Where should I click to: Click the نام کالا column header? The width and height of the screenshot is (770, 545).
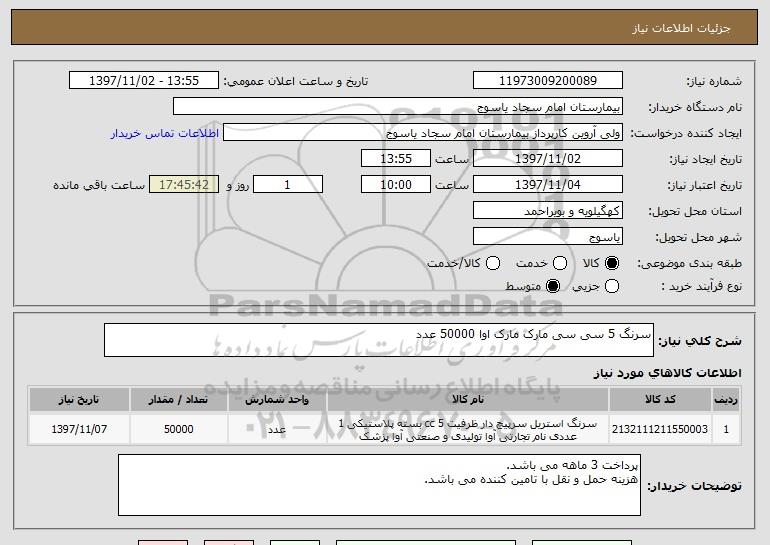(x=468, y=400)
